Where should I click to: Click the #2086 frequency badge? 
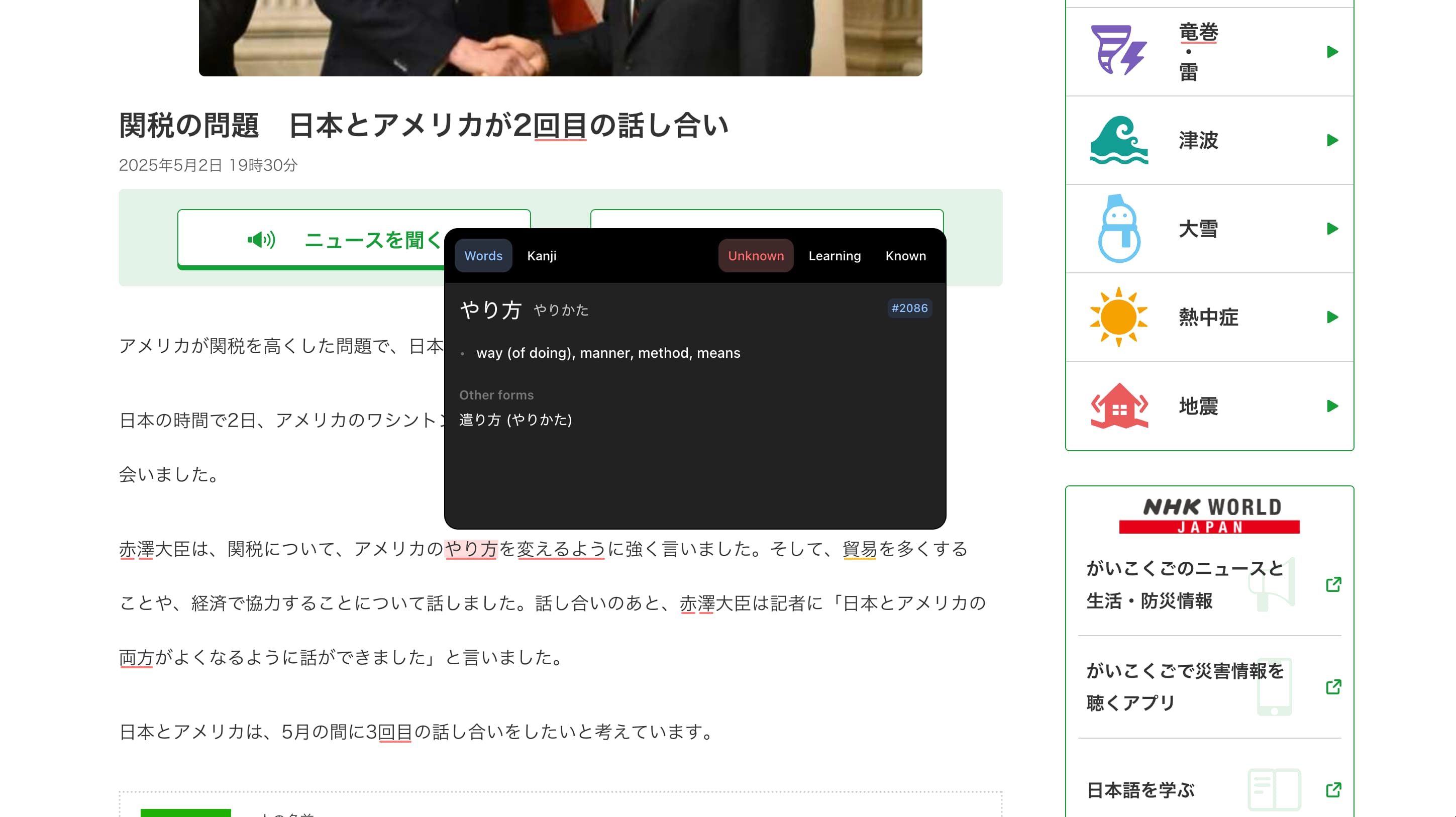point(909,308)
